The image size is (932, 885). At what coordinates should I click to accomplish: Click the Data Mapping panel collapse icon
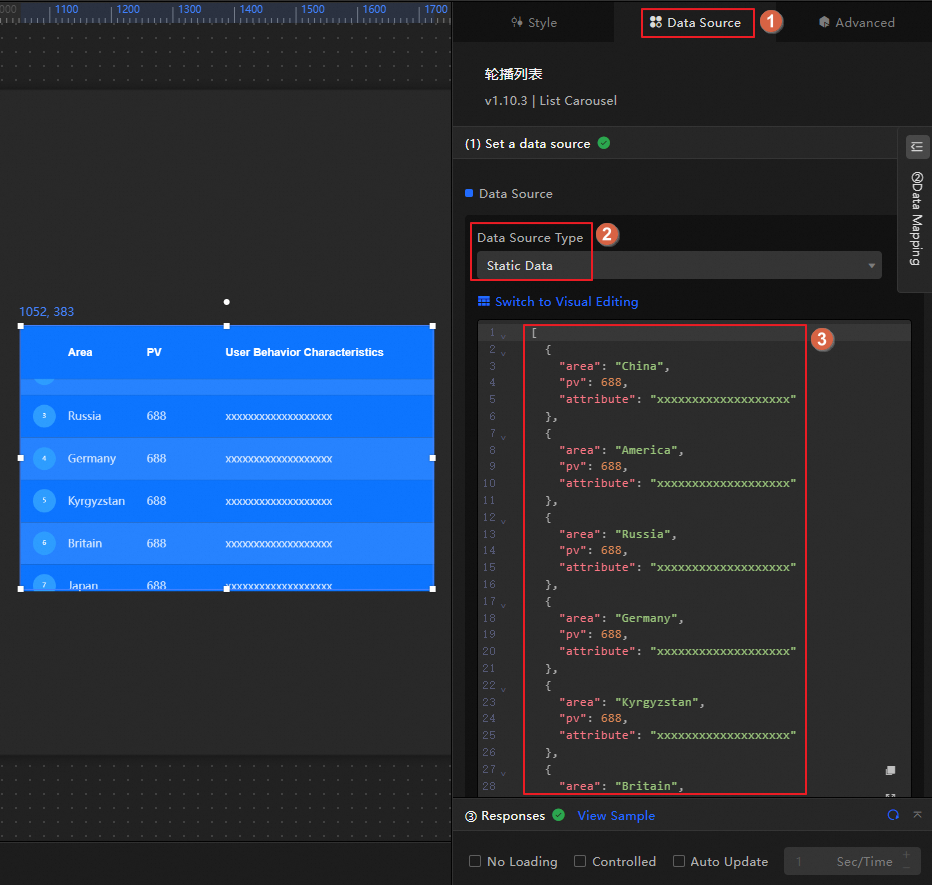(917, 146)
